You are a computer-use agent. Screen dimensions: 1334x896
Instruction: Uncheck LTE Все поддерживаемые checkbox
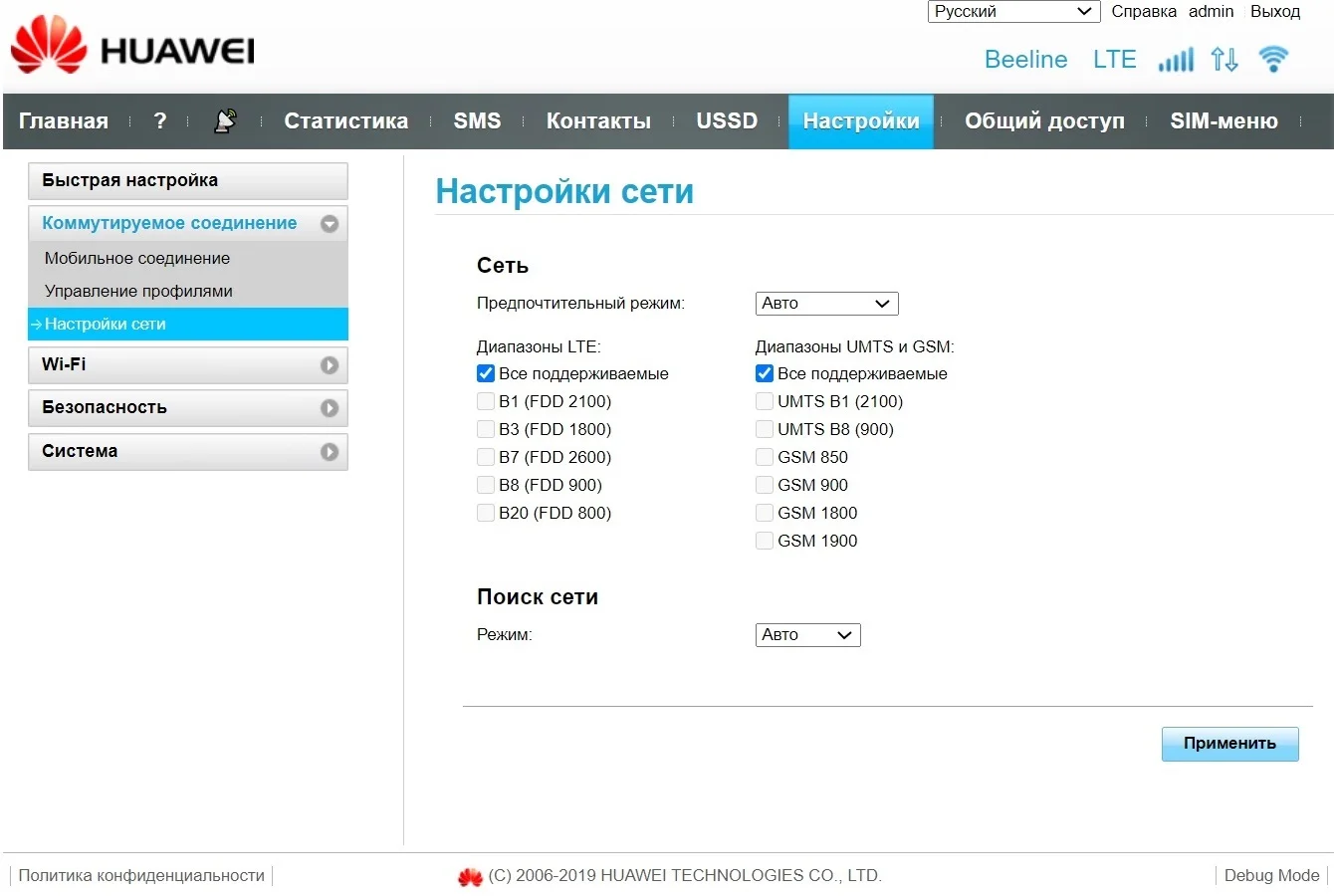pos(486,373)
